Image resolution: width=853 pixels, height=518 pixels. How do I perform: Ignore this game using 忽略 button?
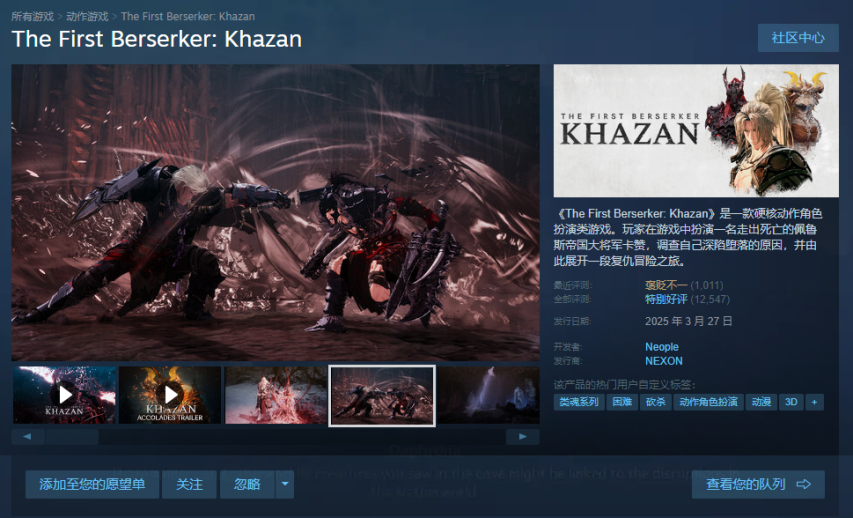(247, 484)
